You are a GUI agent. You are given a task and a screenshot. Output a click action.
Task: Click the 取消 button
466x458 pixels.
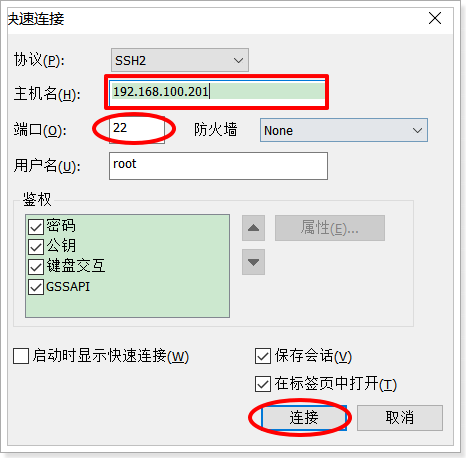click(400, 418)
